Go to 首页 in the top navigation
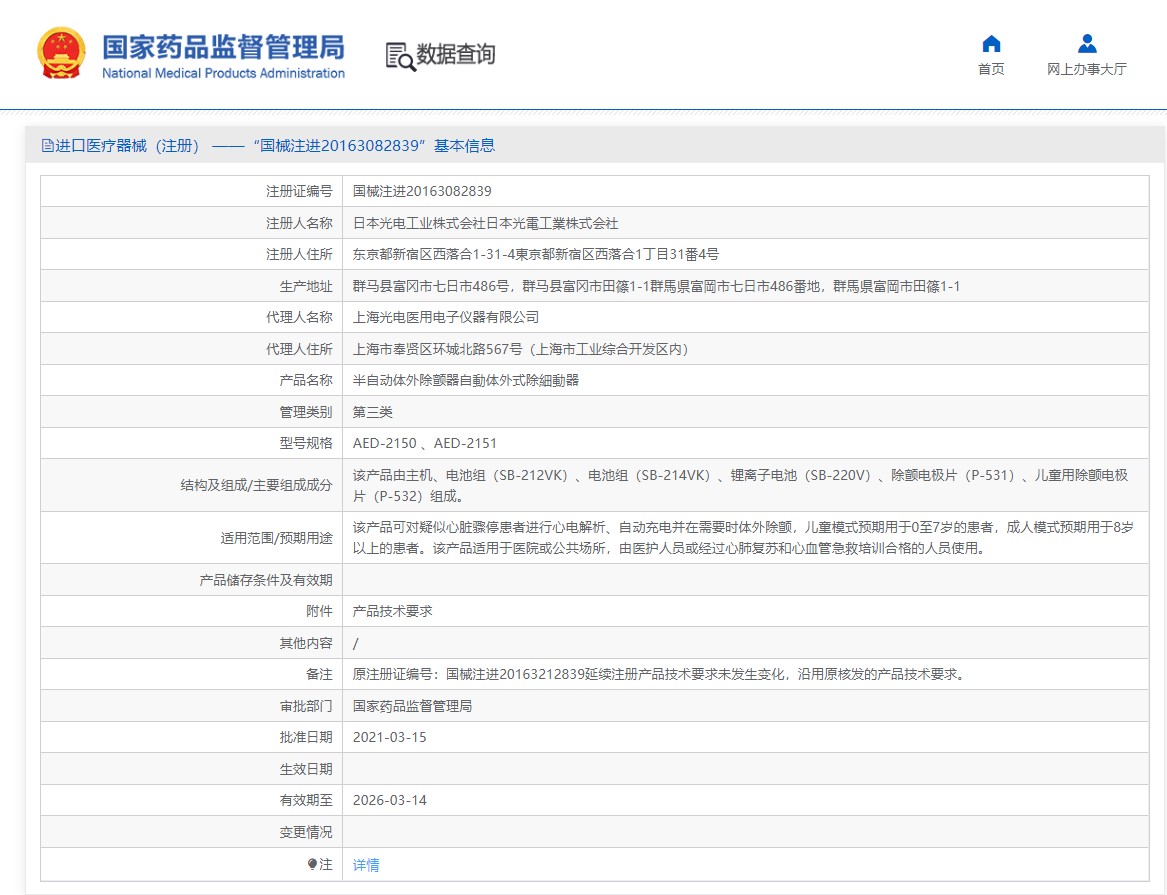 991,69
